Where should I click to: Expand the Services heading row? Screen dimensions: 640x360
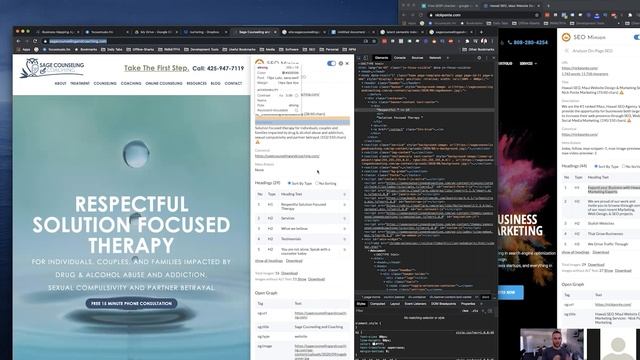tap(344, 219)
